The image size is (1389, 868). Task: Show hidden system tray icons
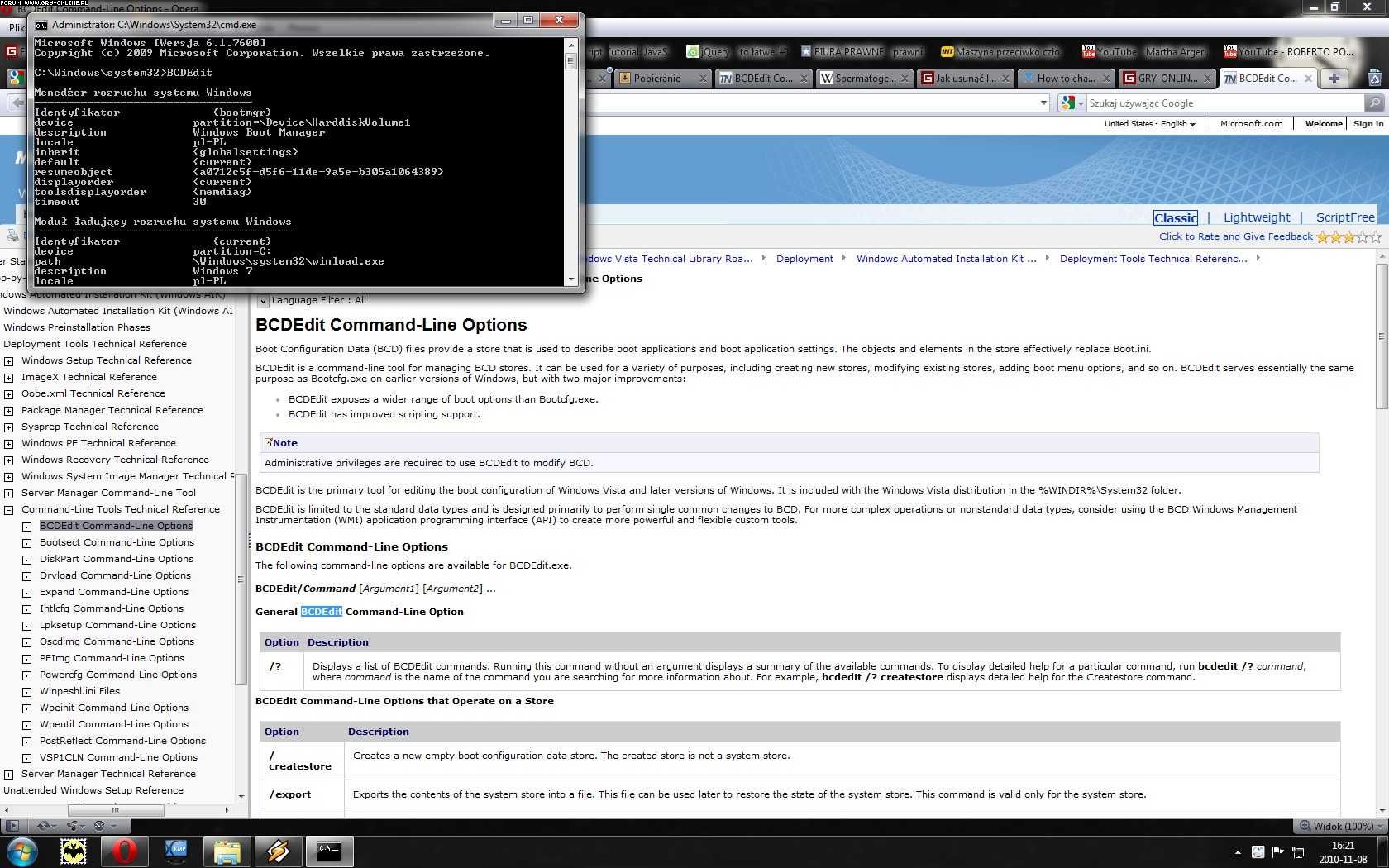[x=1238, y=851]
